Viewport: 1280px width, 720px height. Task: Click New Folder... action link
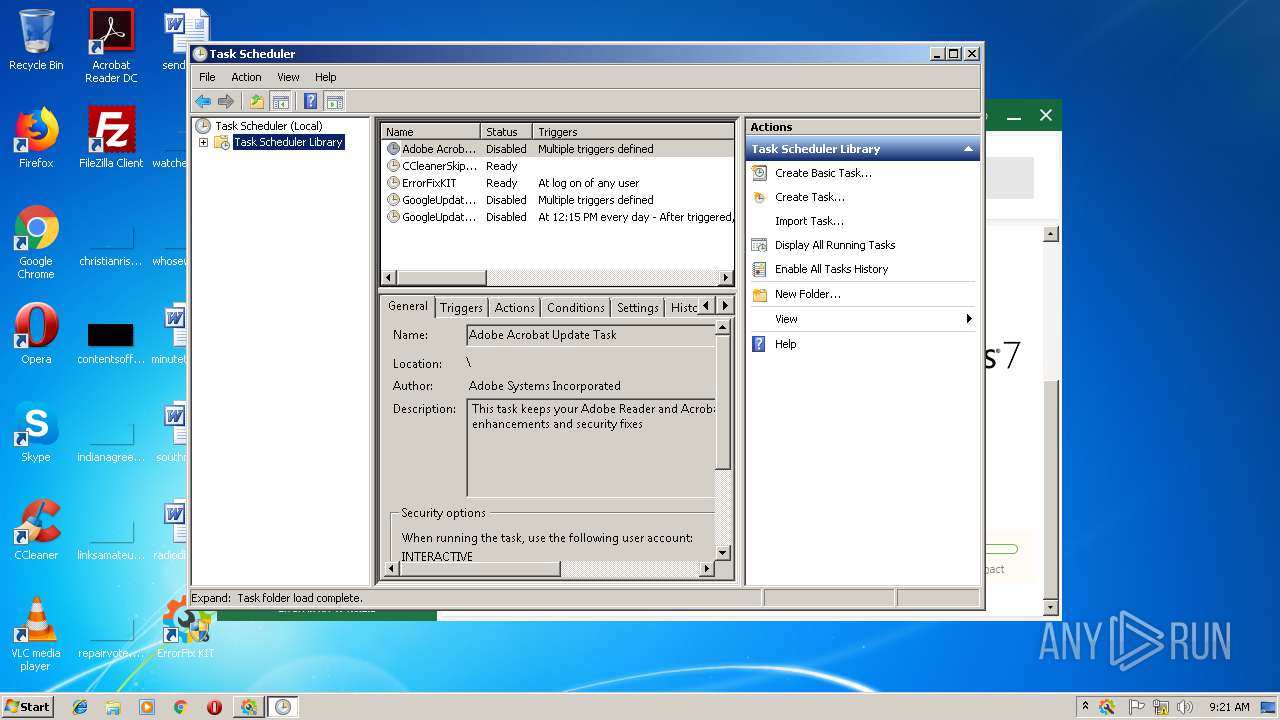(x=808, y=294)
